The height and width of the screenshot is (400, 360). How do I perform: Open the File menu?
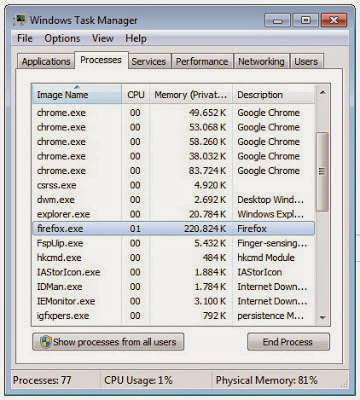(x=25, y=38)
